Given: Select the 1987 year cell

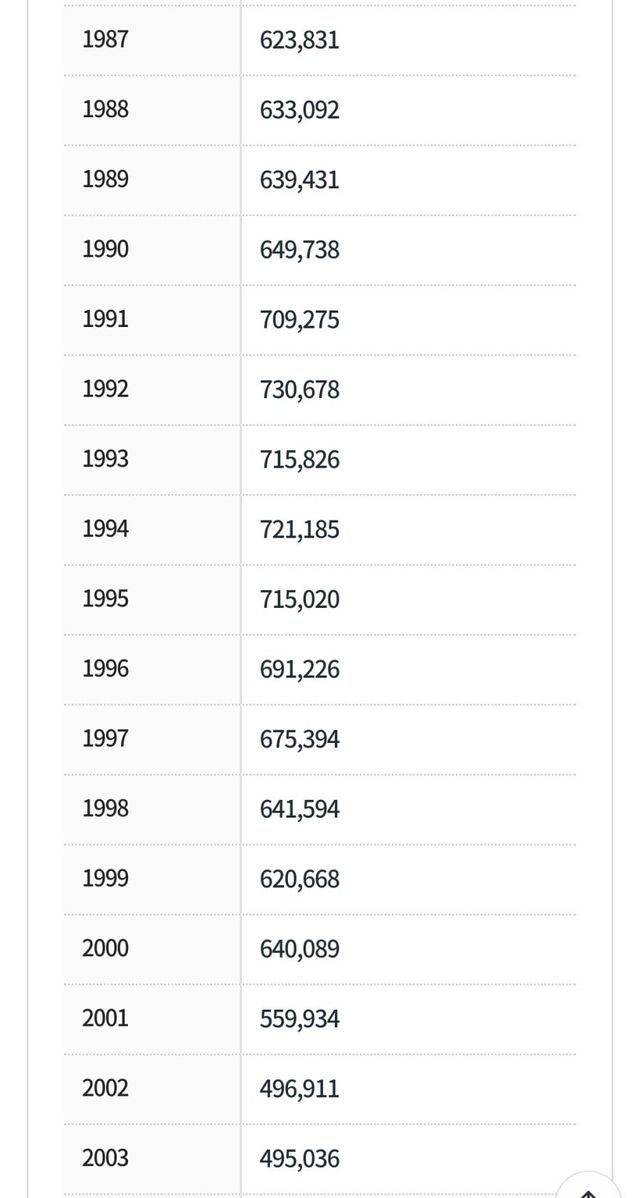Looking at the screenshot, I should (x=105, y=40).
